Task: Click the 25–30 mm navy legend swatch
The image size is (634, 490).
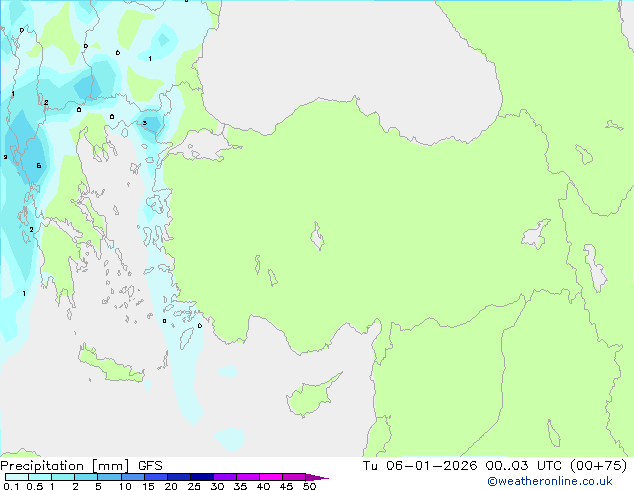Action: point(202,477)
